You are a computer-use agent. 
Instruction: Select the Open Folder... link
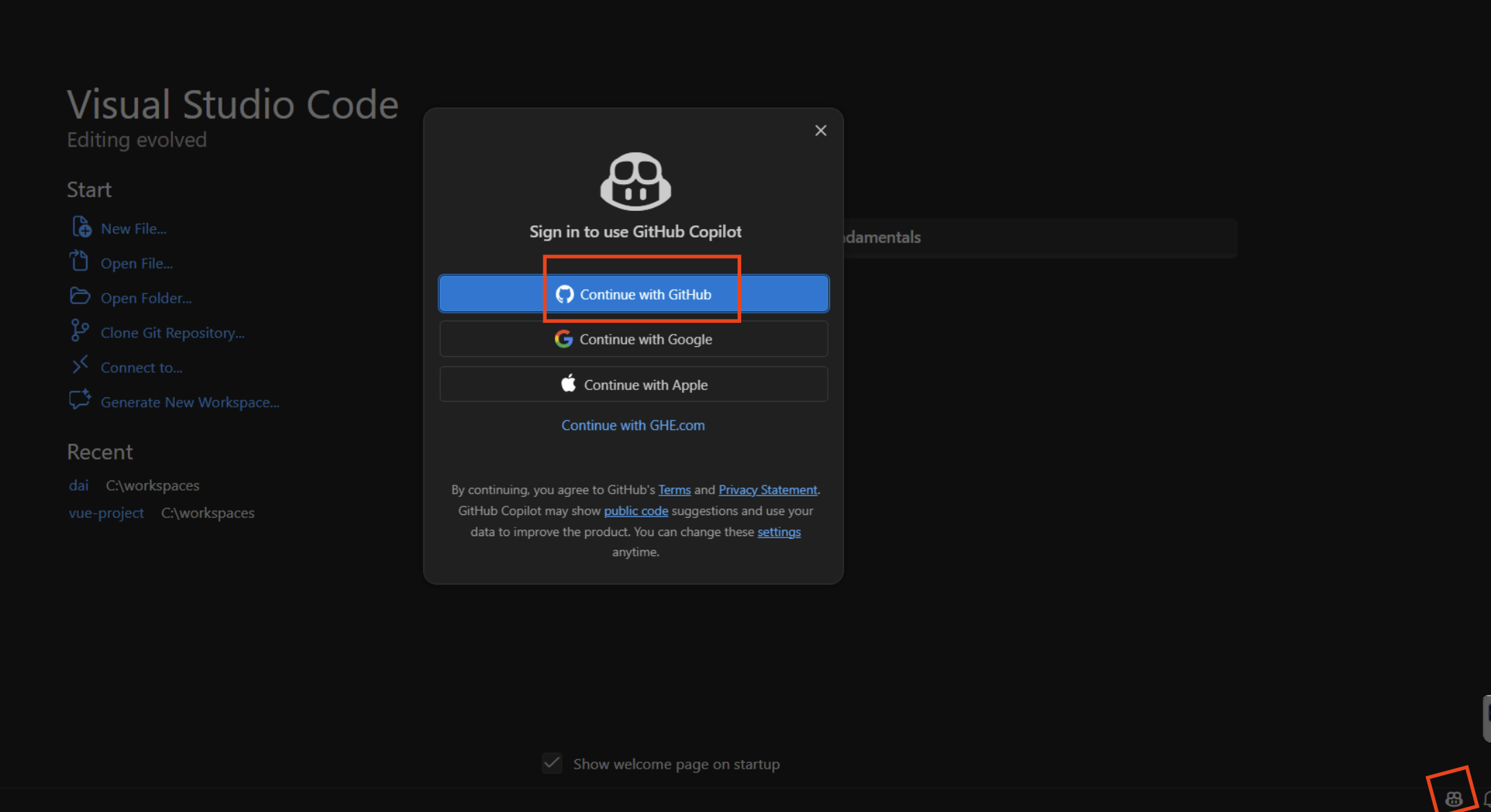pyautogui.click(x=146, y=298)
